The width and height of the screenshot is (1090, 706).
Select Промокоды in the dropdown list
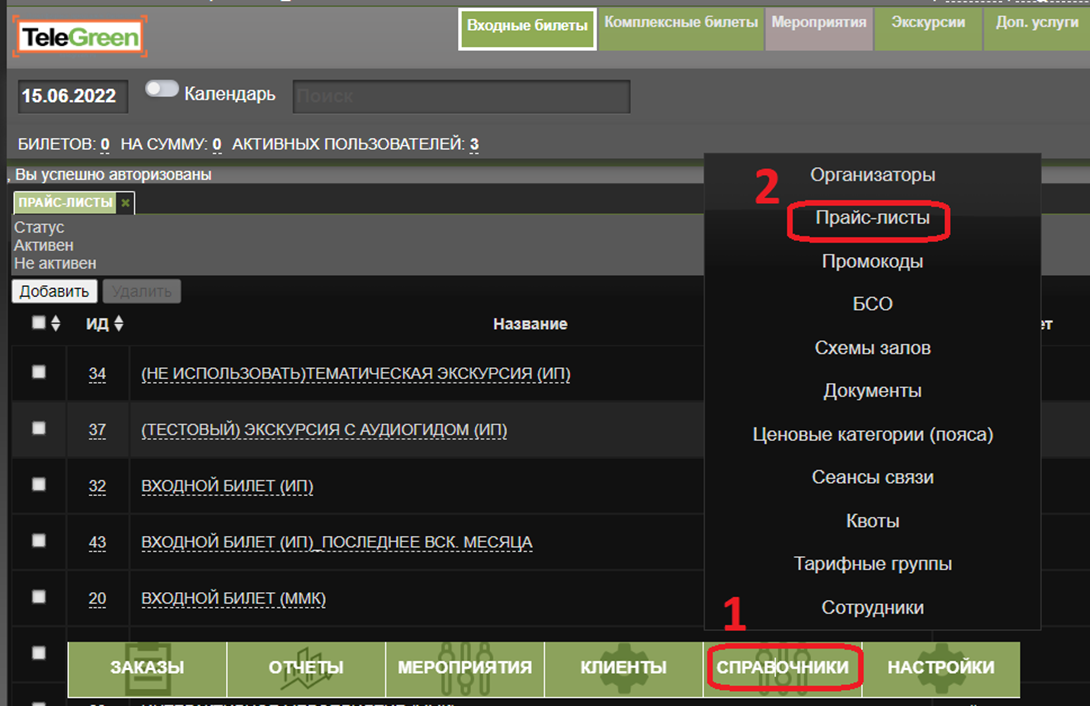872,261
